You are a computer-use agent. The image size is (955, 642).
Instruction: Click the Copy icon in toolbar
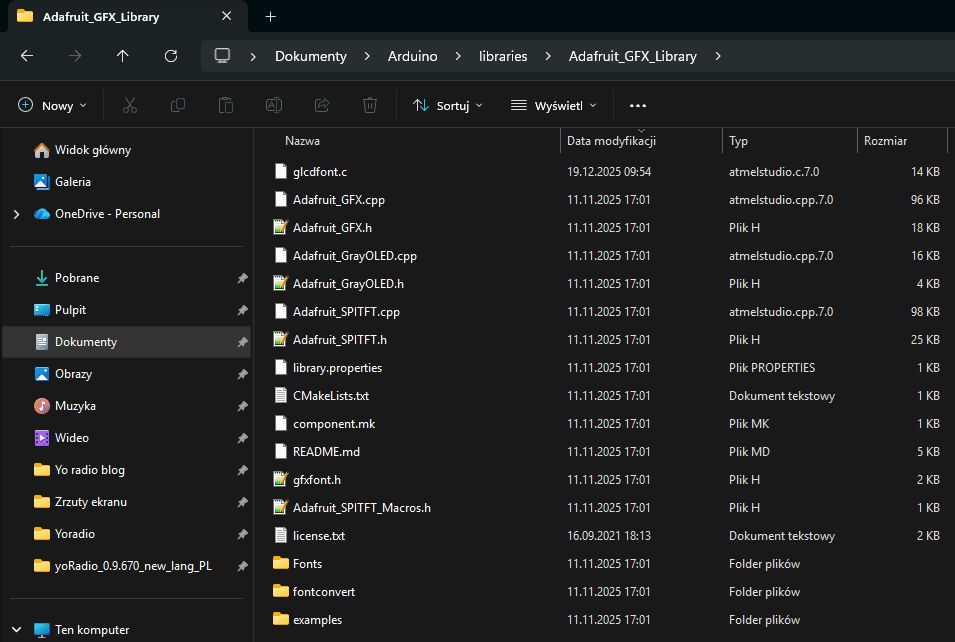(178, 105)
